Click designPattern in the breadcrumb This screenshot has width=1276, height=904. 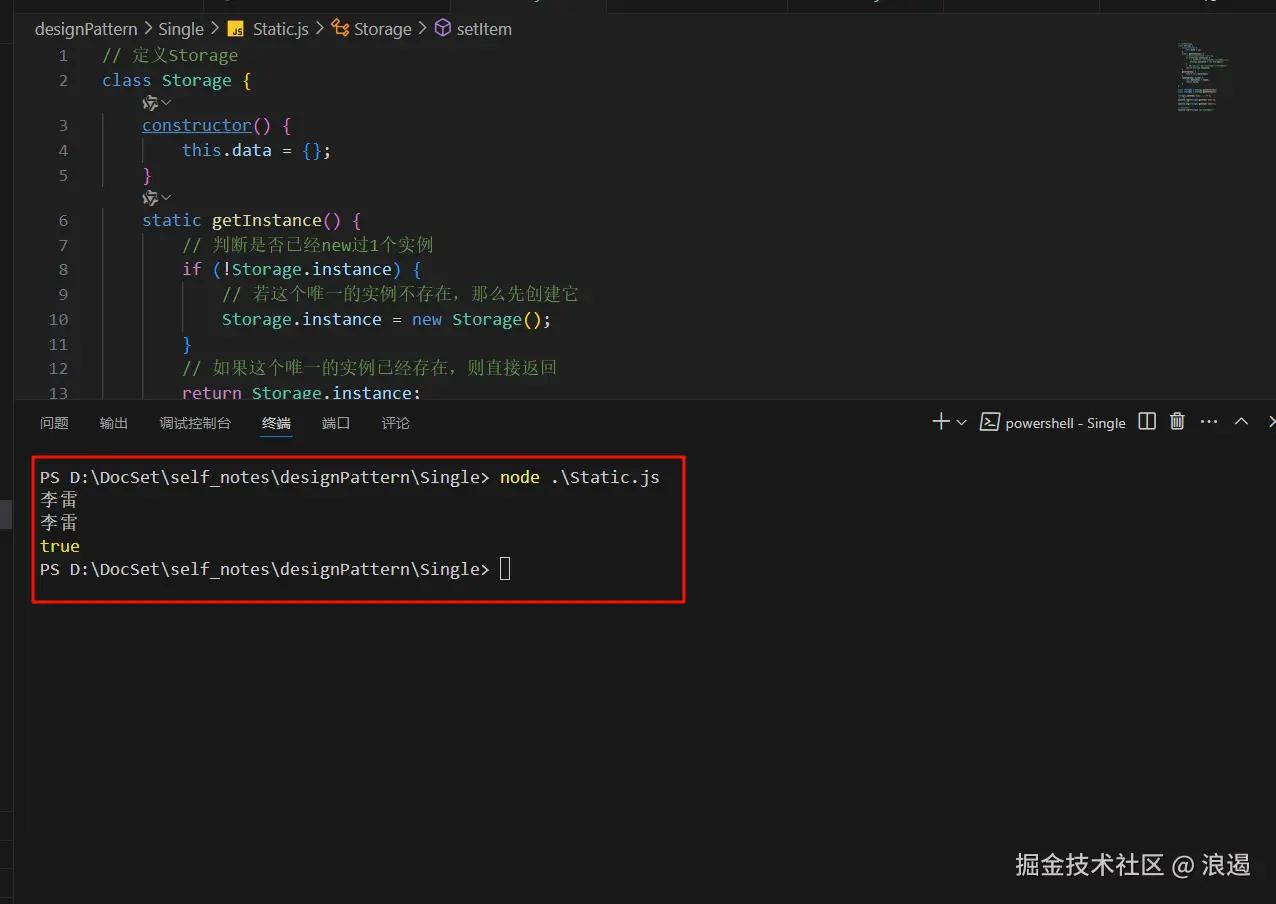pos(86,29)
